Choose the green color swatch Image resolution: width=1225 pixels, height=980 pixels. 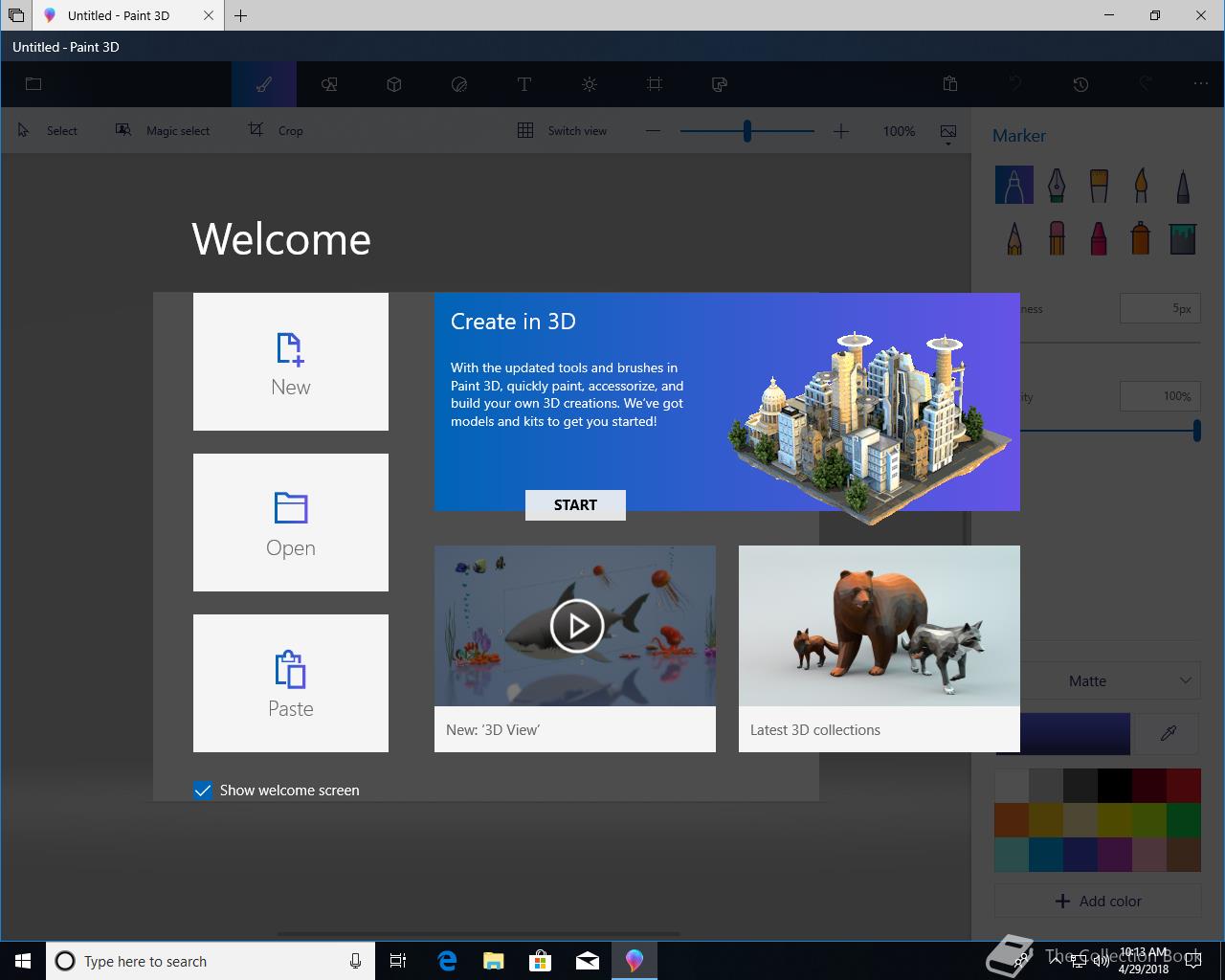(1184, 820)
